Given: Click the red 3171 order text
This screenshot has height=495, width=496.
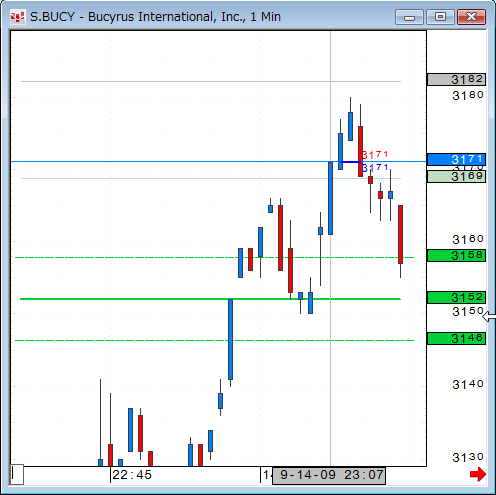Looking at the screenshot, I should pyautogui.click(x=375, y=155).
